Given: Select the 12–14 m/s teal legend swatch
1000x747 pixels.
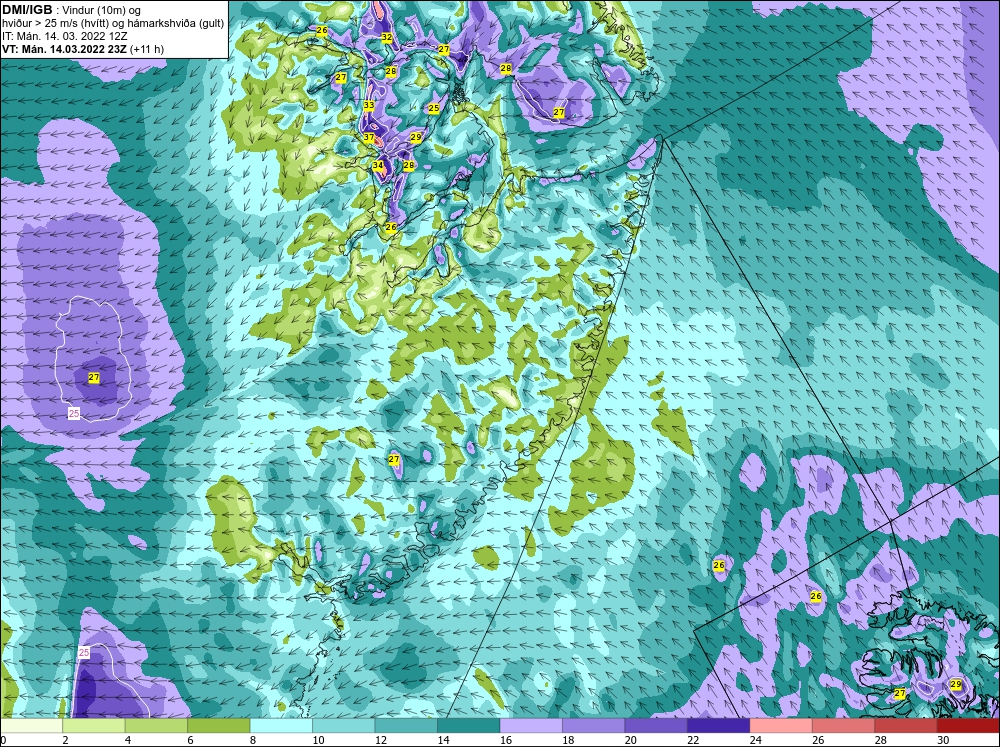Looking at the screenshot, I should tap(406, 726).
